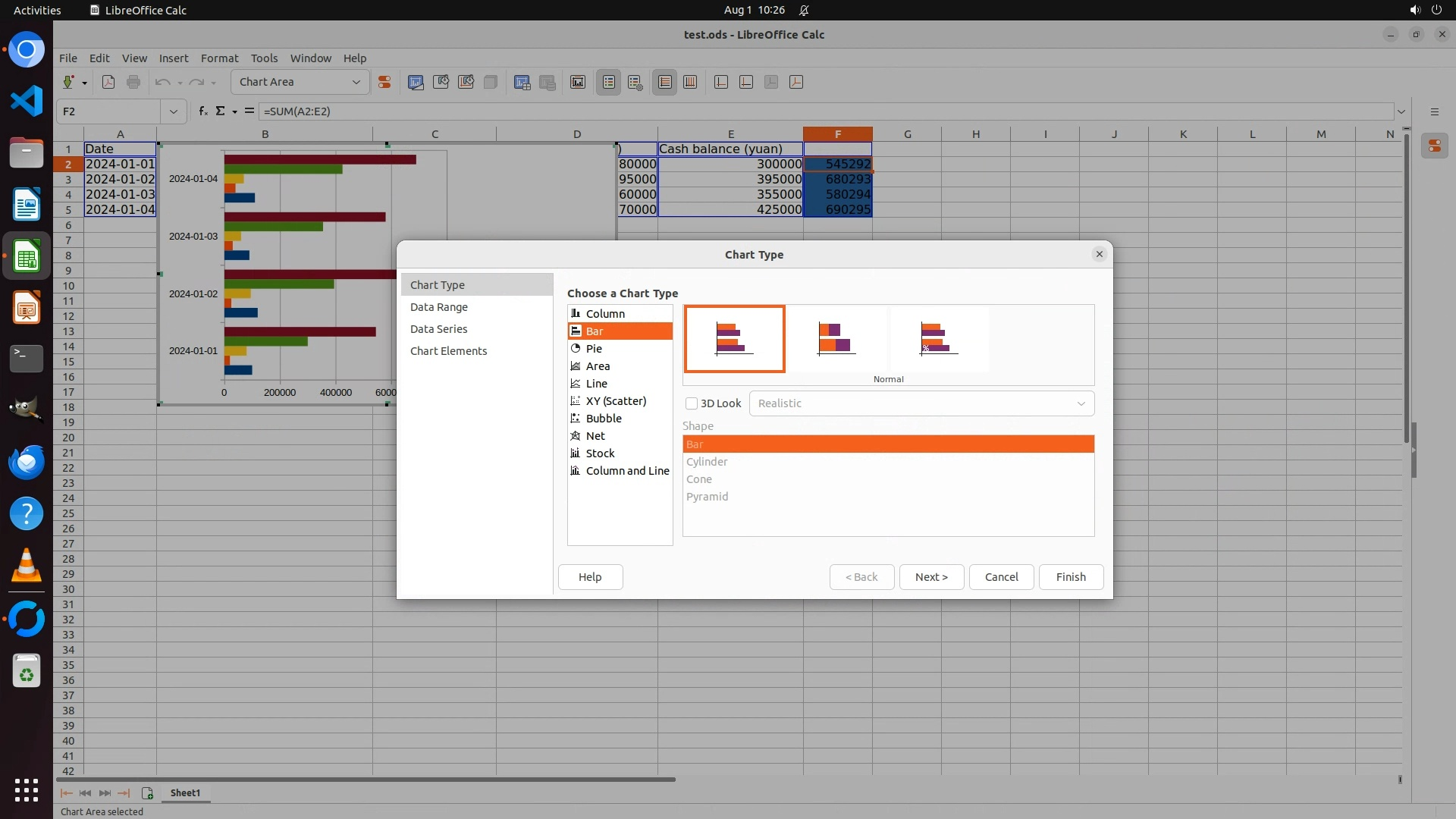This screenshot has width=1456, height=819.
Task: Open the Name Box F2 dropdown arrow
Action: point(174,111)
